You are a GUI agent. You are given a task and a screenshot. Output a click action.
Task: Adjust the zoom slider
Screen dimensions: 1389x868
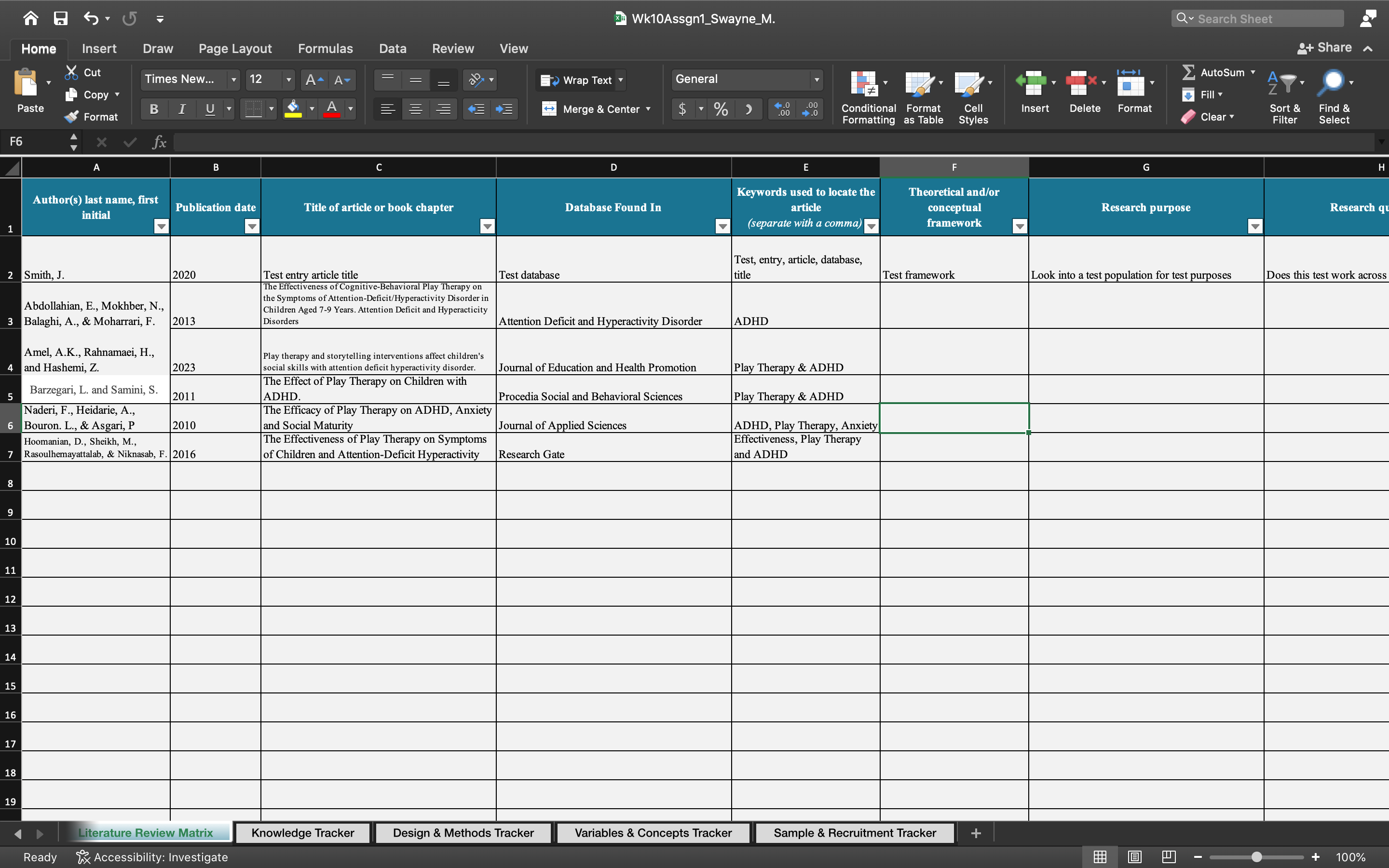point(1257,856)
